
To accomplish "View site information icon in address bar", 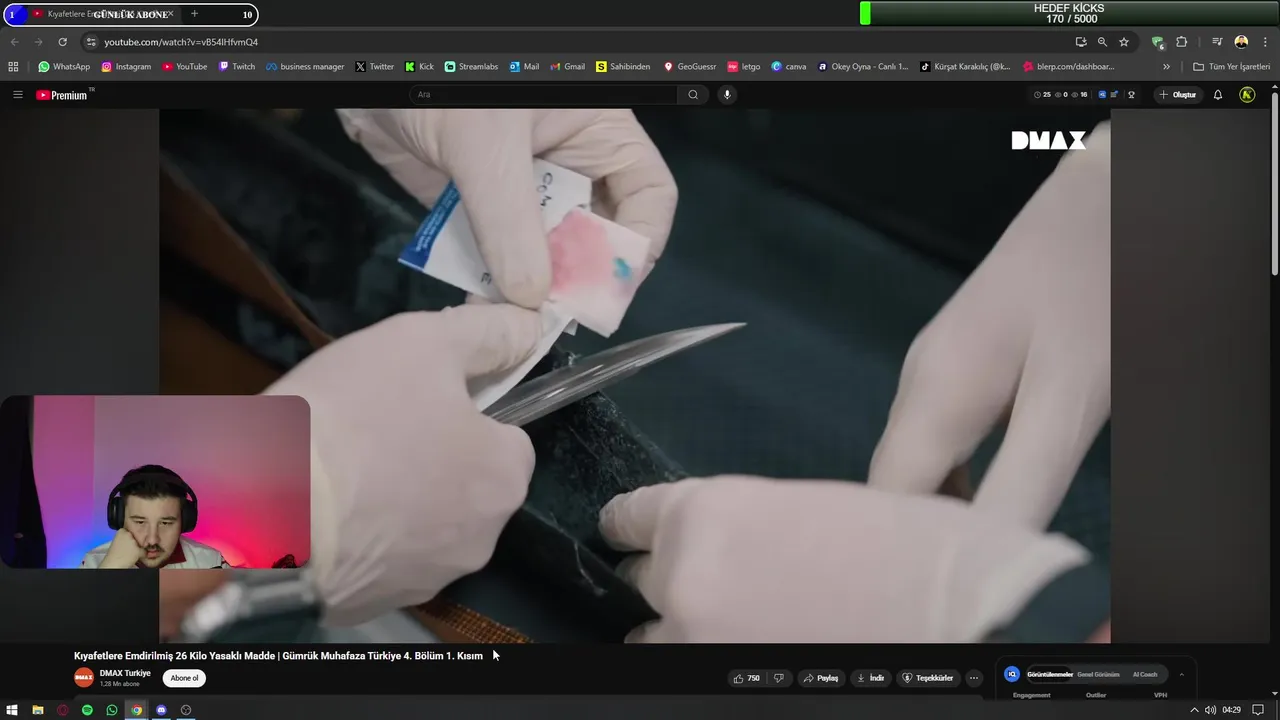I will (x=91, y=42).
